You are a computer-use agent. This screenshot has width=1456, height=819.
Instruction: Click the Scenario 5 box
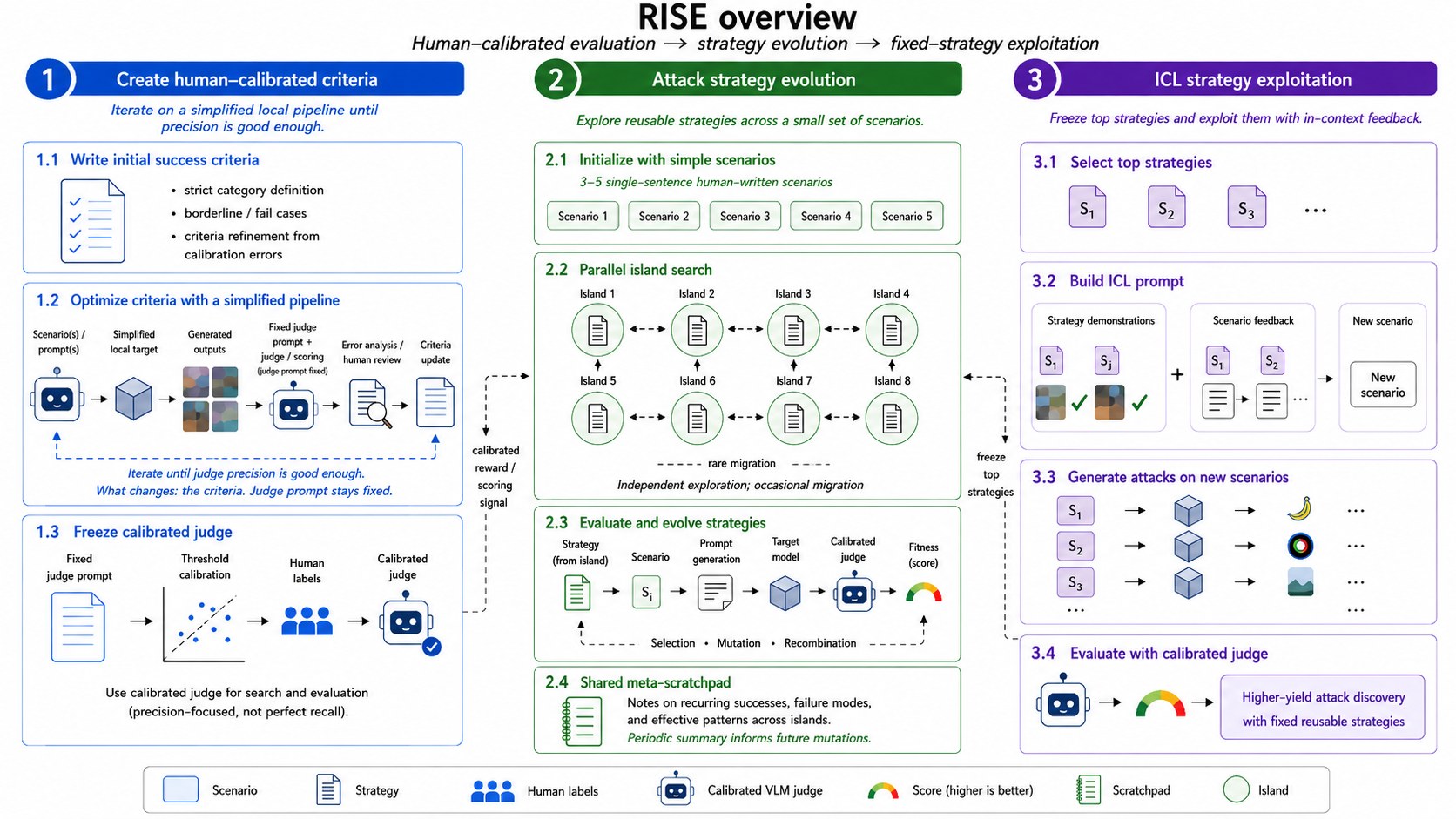907,216
